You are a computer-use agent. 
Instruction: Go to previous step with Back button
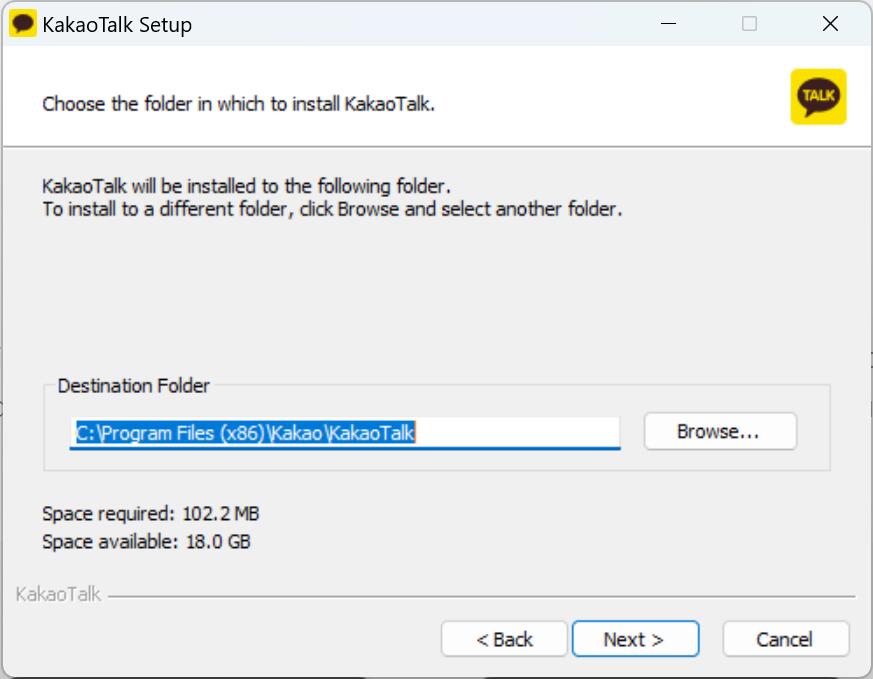click(x=504, y=639)
